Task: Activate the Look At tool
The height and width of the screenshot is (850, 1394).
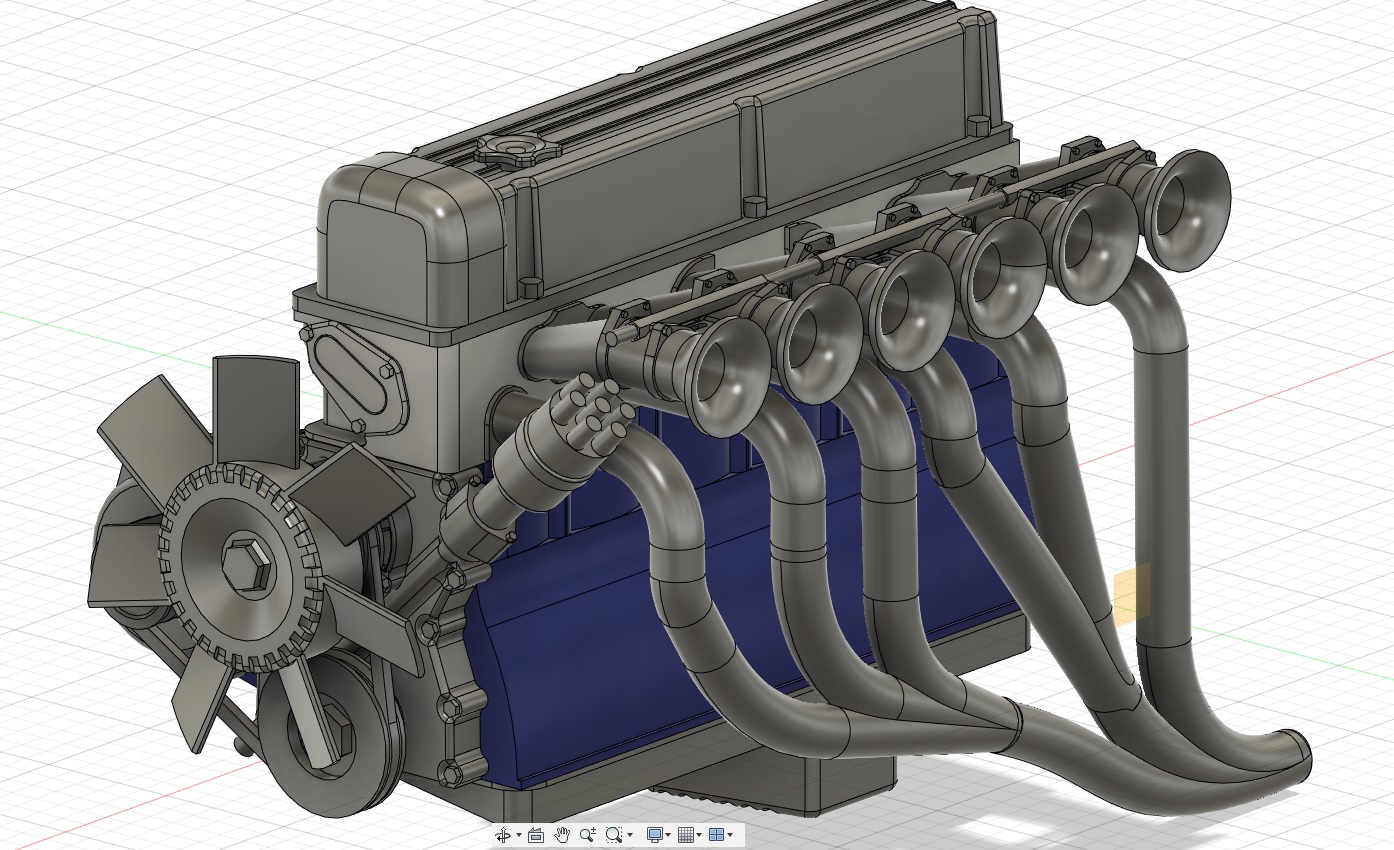Action: pos(536,834)
